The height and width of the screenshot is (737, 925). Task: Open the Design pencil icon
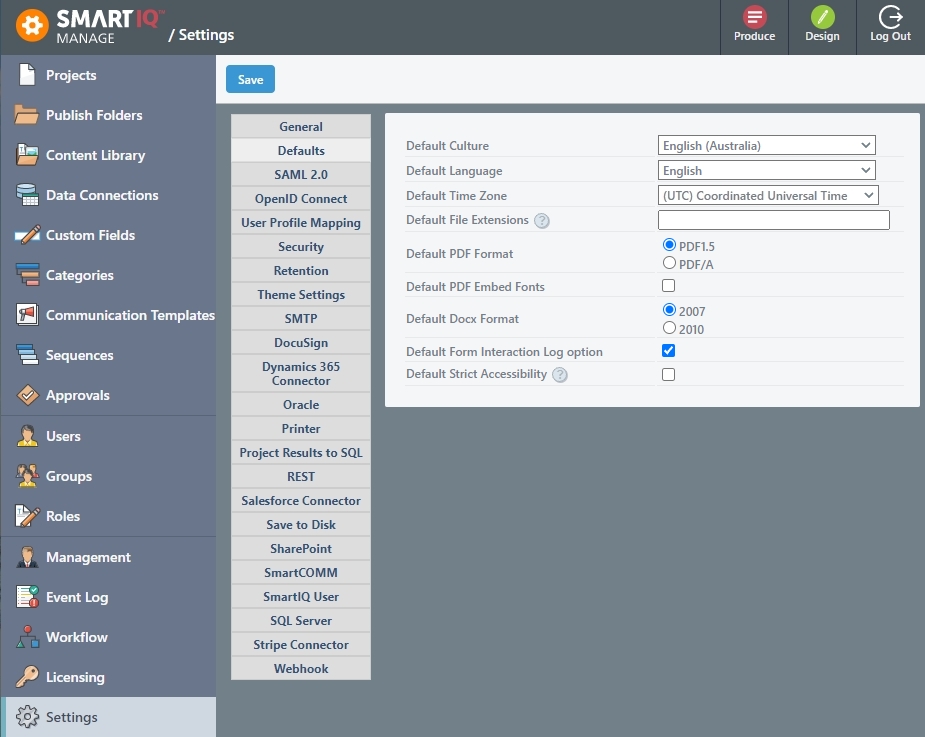point(822,17)
